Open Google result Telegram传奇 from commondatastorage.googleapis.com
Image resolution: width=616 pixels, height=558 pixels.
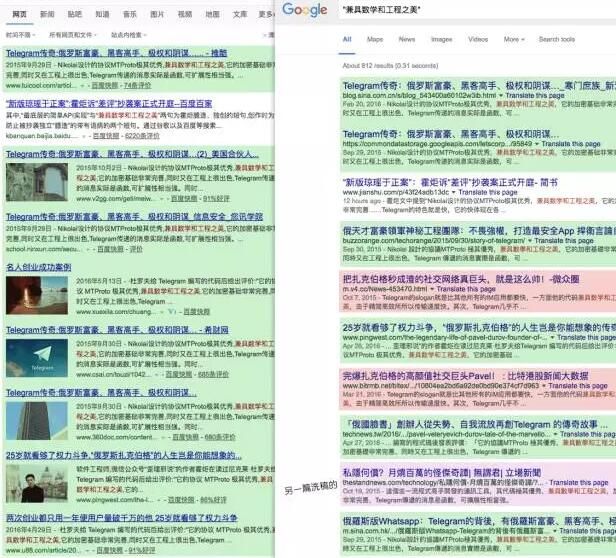[451, 134]
